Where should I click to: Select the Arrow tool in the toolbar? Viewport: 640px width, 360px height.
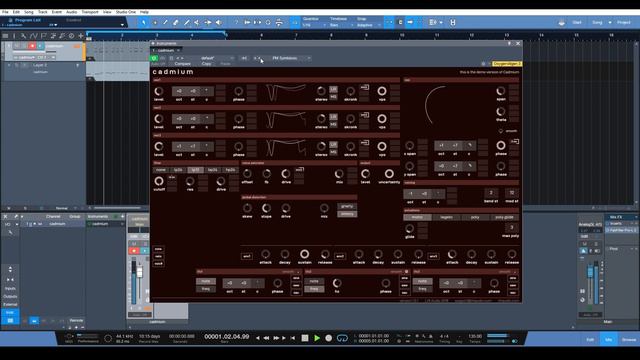pyautogui.click(x=143, y=22)
